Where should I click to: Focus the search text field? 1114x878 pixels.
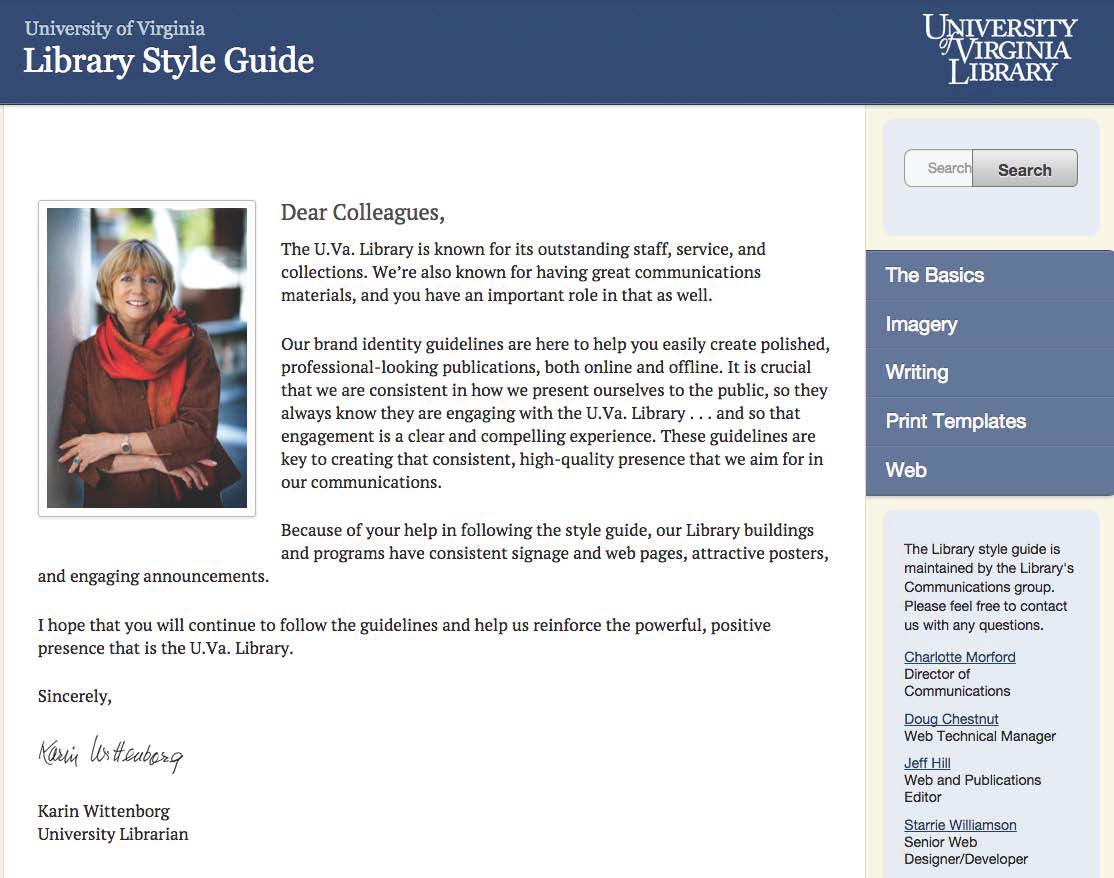[939, 168]
